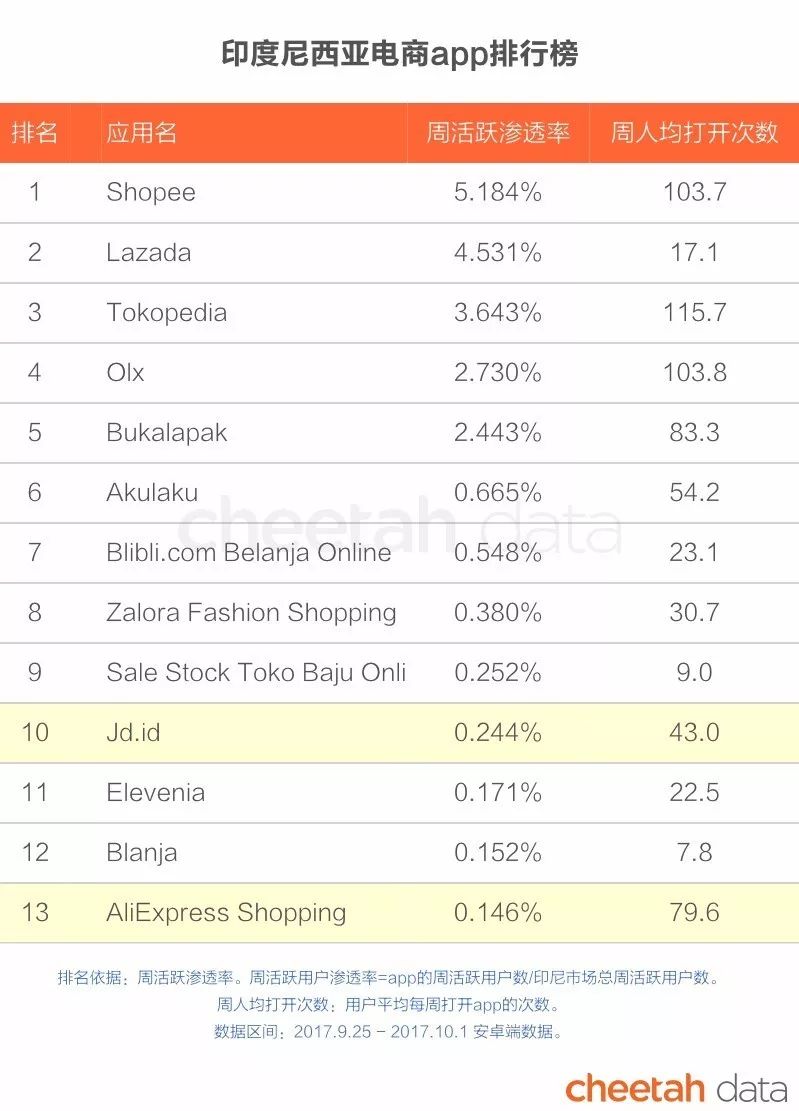Click the Shopee app name
Image resolution: width=799 pixels, height=1111 pixels.
(x=151, y=192)
